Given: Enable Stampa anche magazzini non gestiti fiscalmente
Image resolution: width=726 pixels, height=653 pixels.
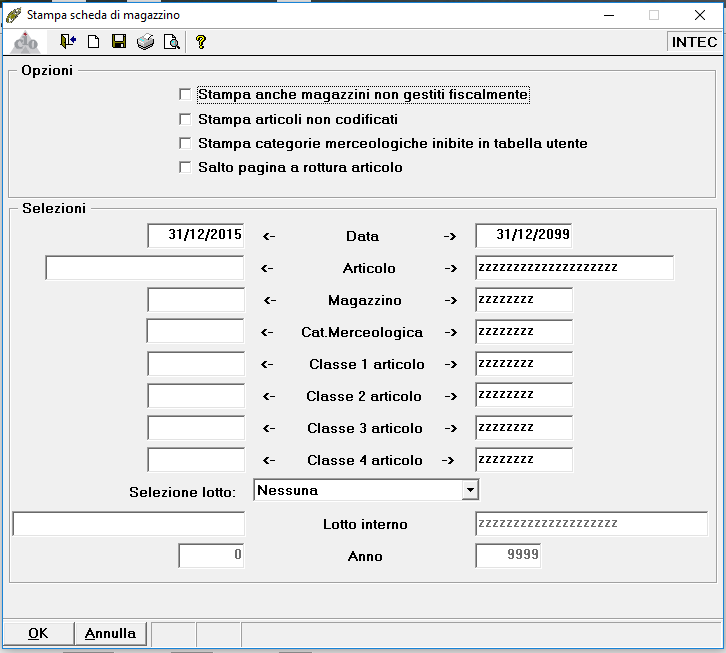Looking at the screenshot, I should pos(185,94).
